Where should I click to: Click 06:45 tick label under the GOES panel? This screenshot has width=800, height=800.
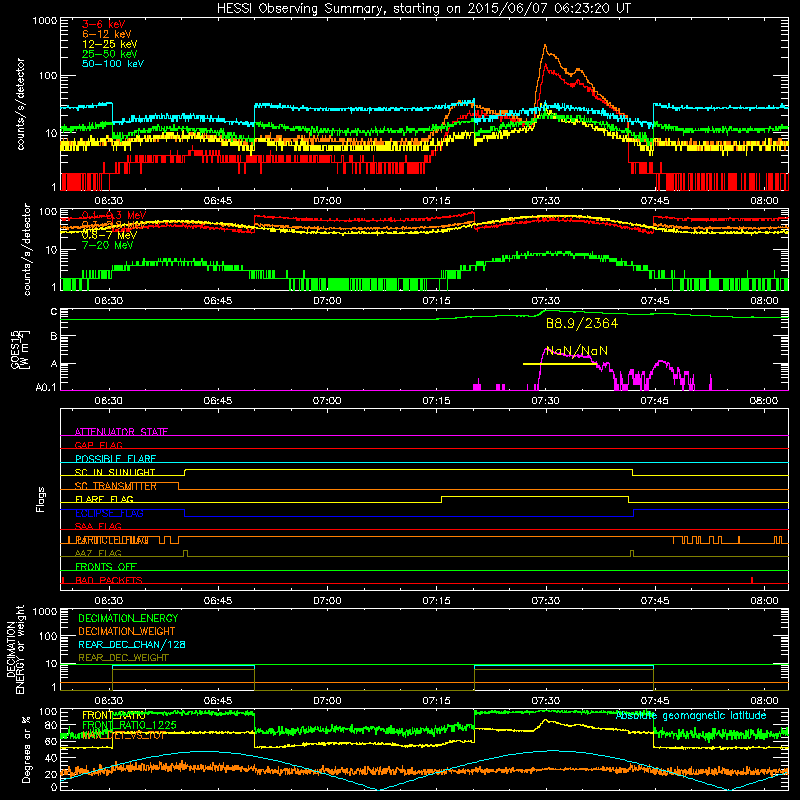coord(217,401)
